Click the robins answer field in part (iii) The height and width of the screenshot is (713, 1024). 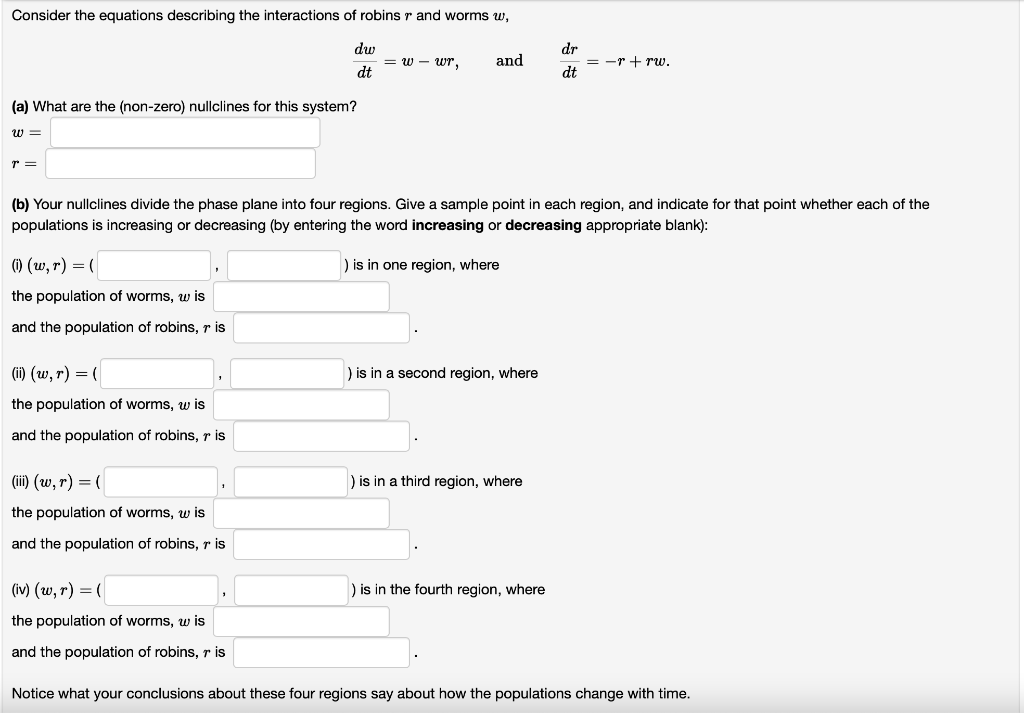[x=320, y=544]
